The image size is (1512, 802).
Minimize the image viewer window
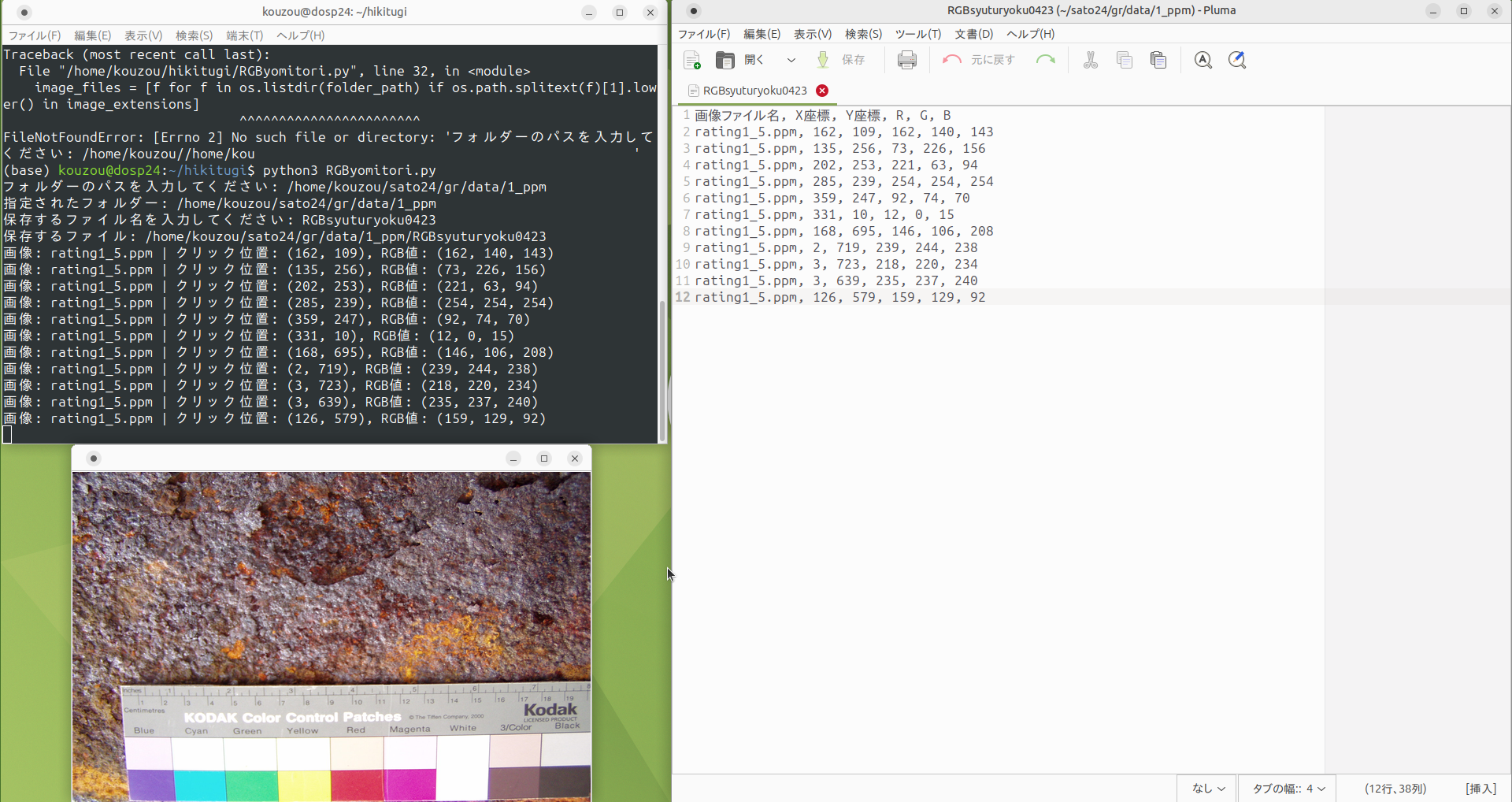coord(513,459)
